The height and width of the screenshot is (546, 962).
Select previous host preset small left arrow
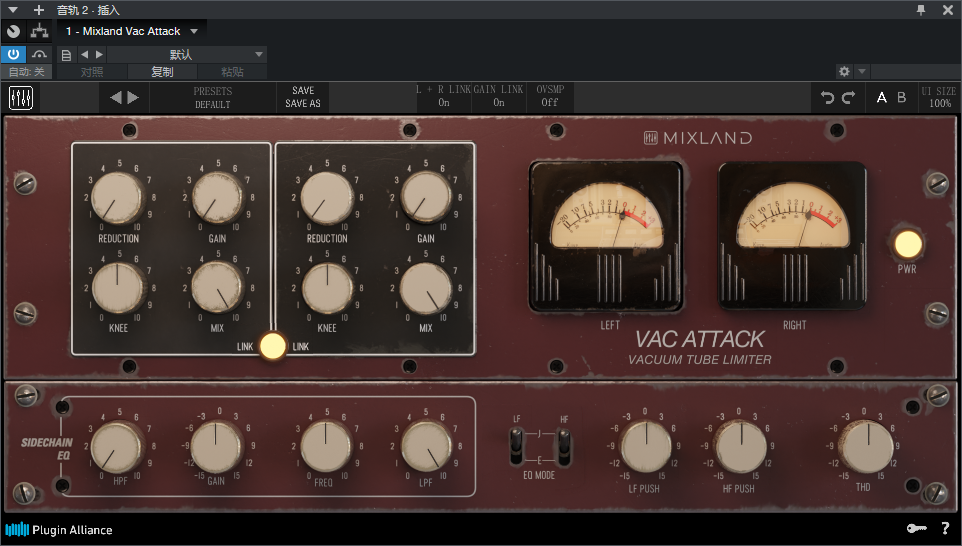point(85,55)
